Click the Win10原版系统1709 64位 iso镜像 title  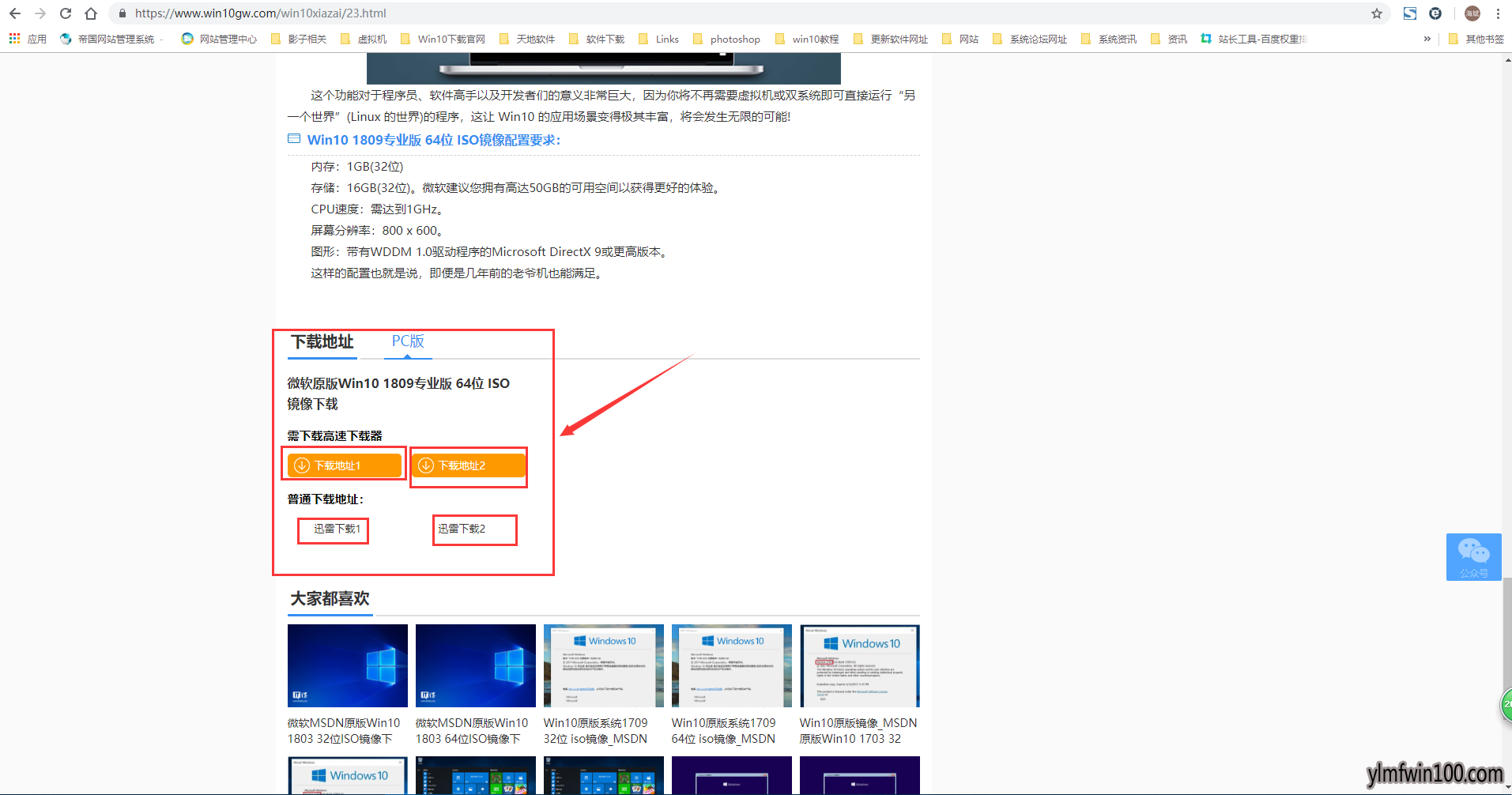coord(724,731)
